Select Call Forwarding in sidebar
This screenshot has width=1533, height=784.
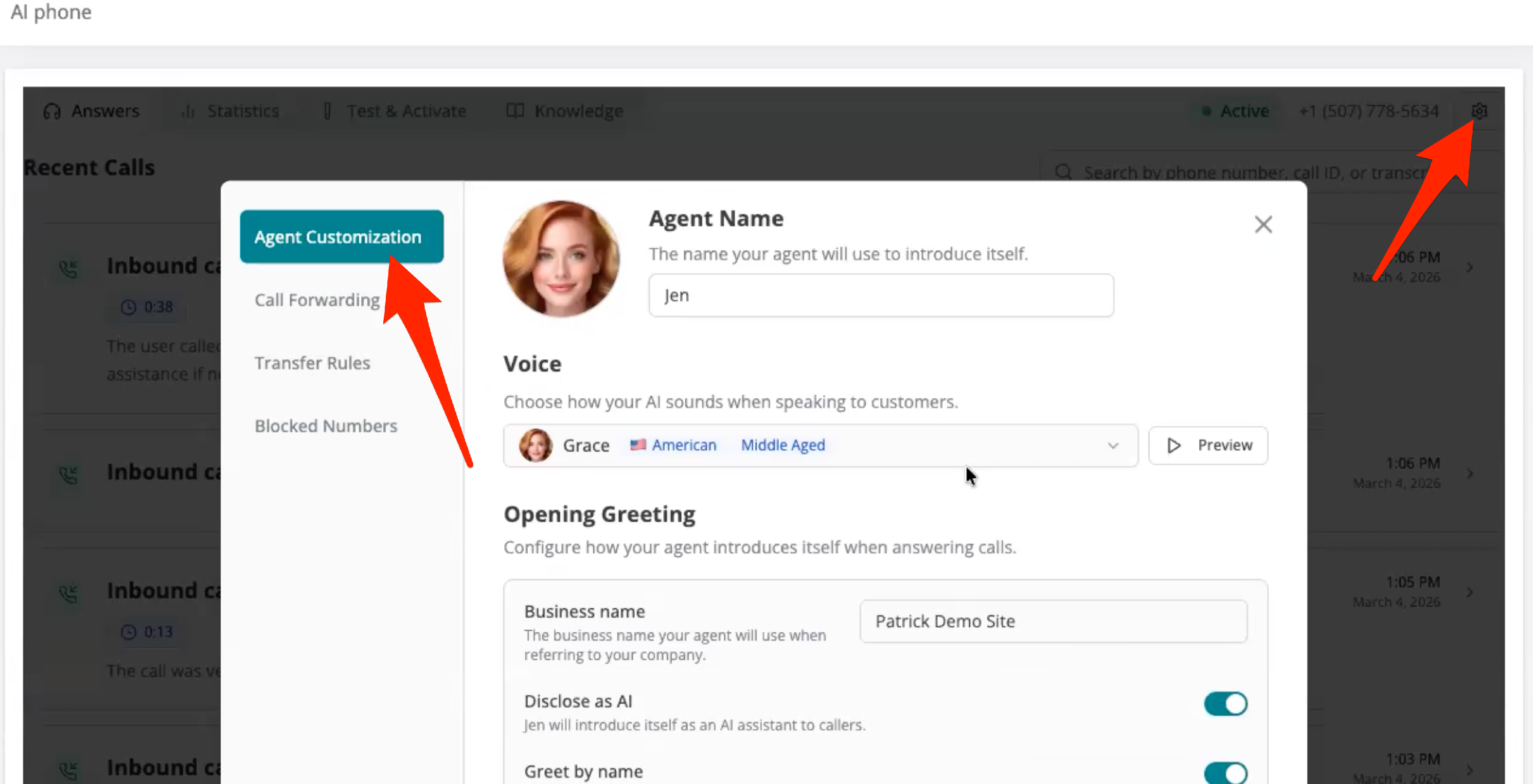(x=317, y=300)
